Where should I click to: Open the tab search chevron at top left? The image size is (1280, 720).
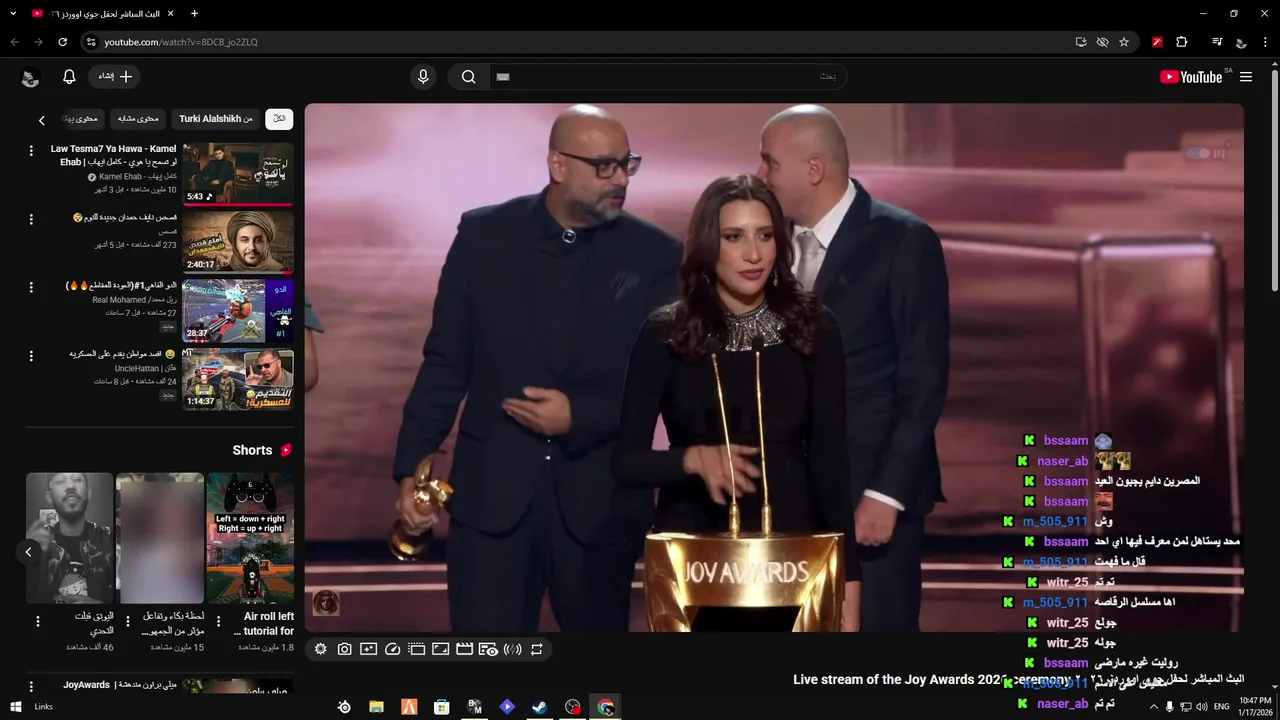click(x=13, y=14)
